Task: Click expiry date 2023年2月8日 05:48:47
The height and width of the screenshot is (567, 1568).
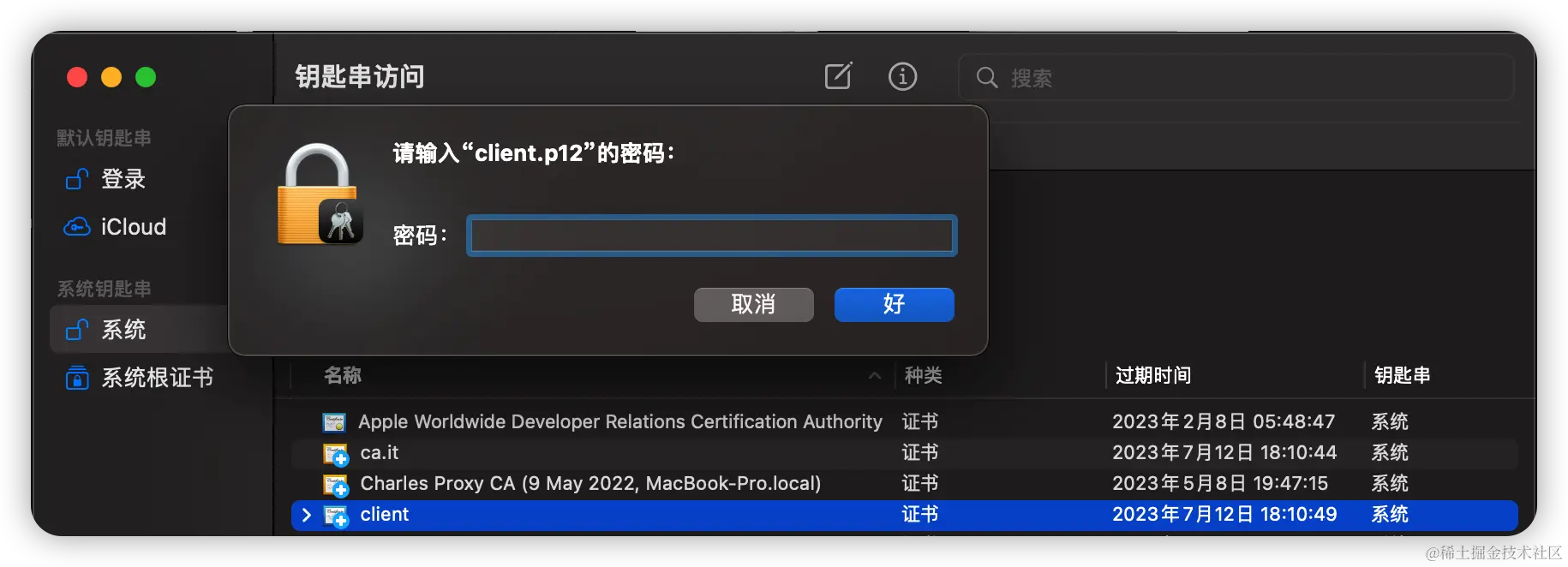Action: [1224, 421]
